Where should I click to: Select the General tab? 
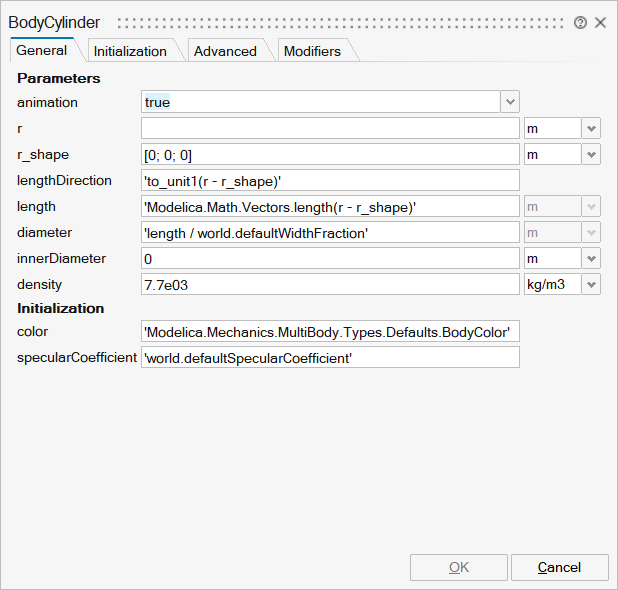42,50
